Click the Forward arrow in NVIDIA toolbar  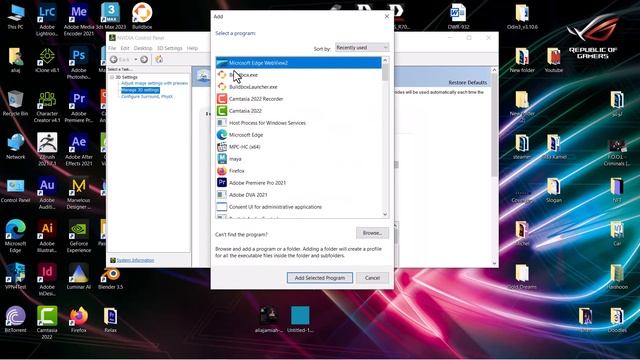[x=144, y=60]
